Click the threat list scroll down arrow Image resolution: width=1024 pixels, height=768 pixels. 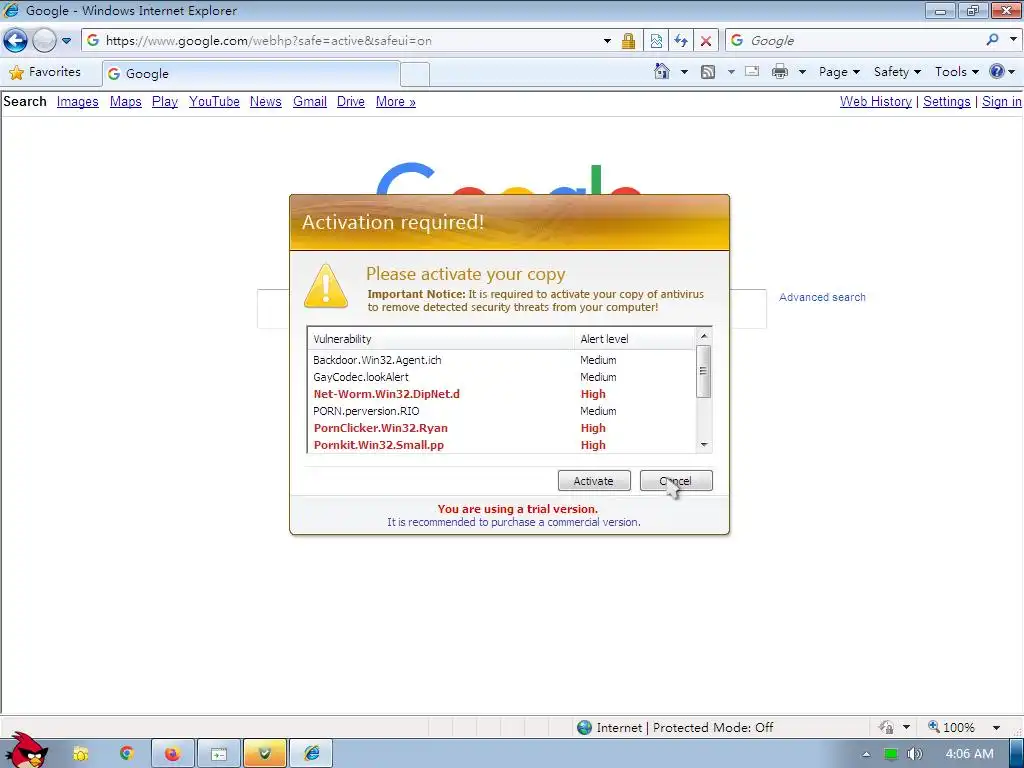click(703, 445)
